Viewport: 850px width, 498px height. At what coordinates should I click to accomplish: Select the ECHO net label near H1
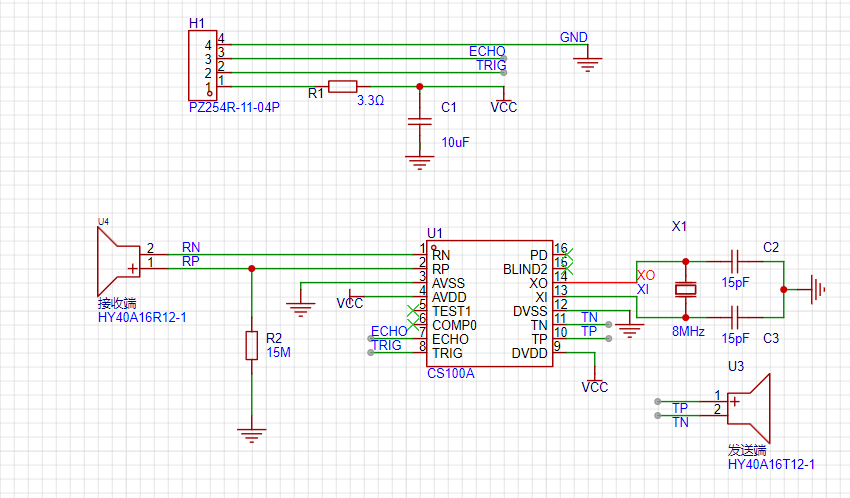click(x=487, y=51)
